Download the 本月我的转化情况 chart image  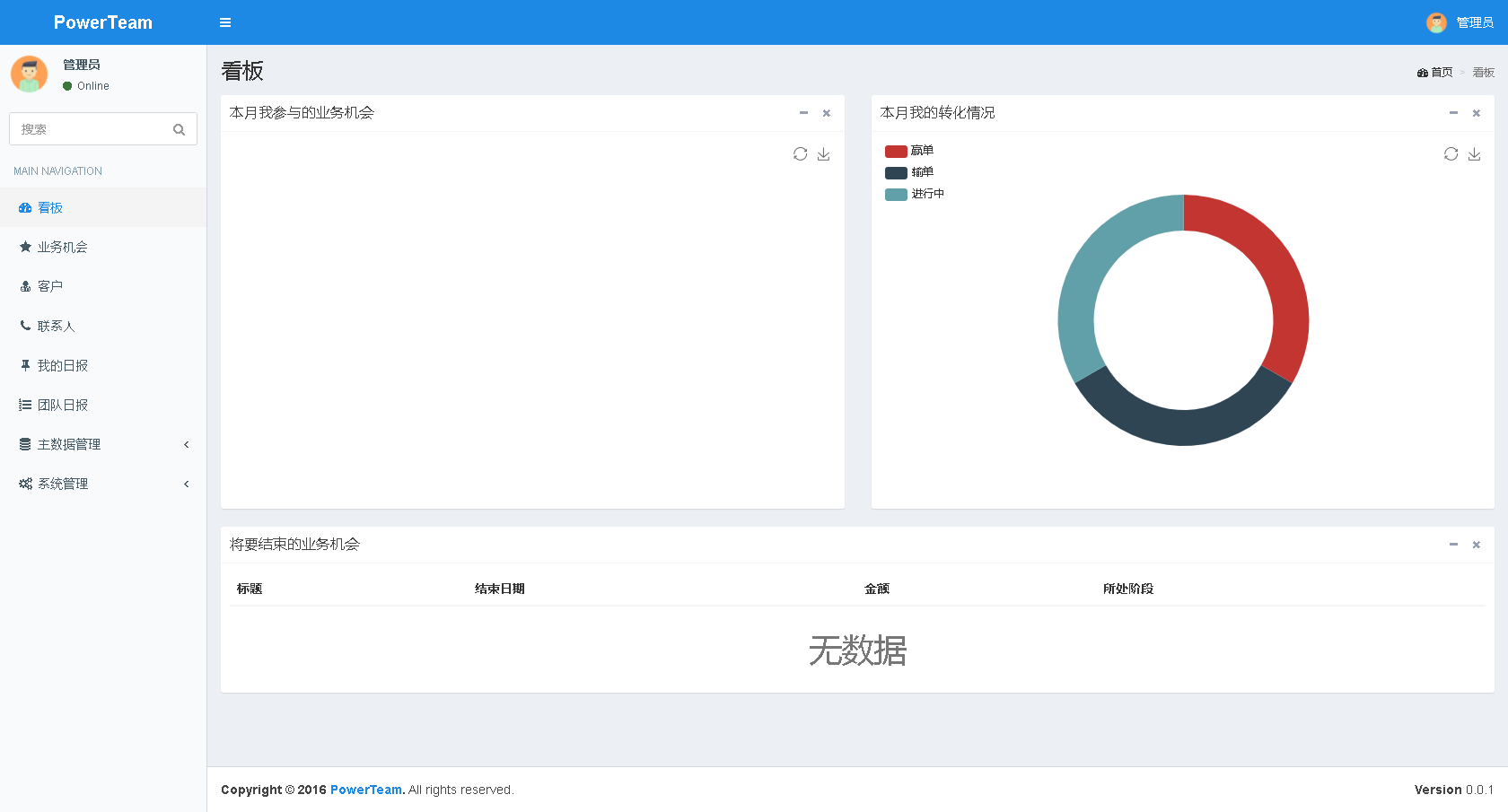click(1474, 154)
